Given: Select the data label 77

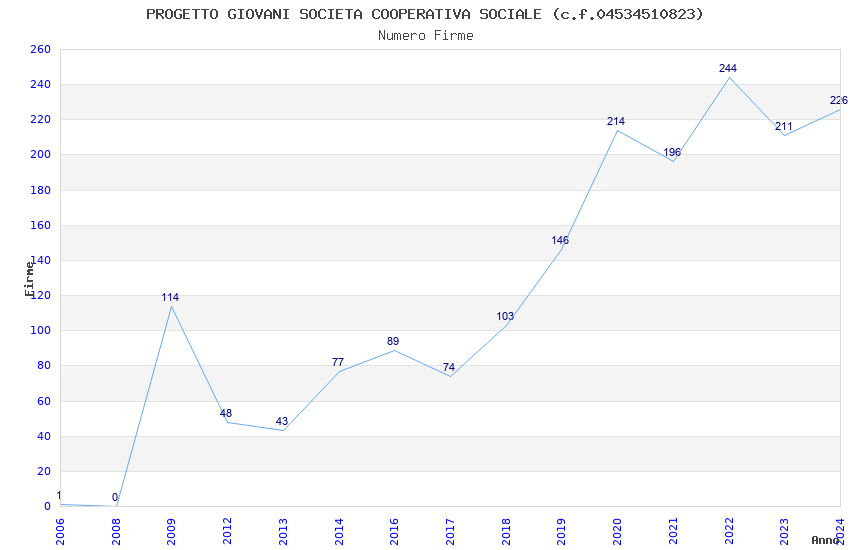Looking at the screenshot, I should pos(338,362).
